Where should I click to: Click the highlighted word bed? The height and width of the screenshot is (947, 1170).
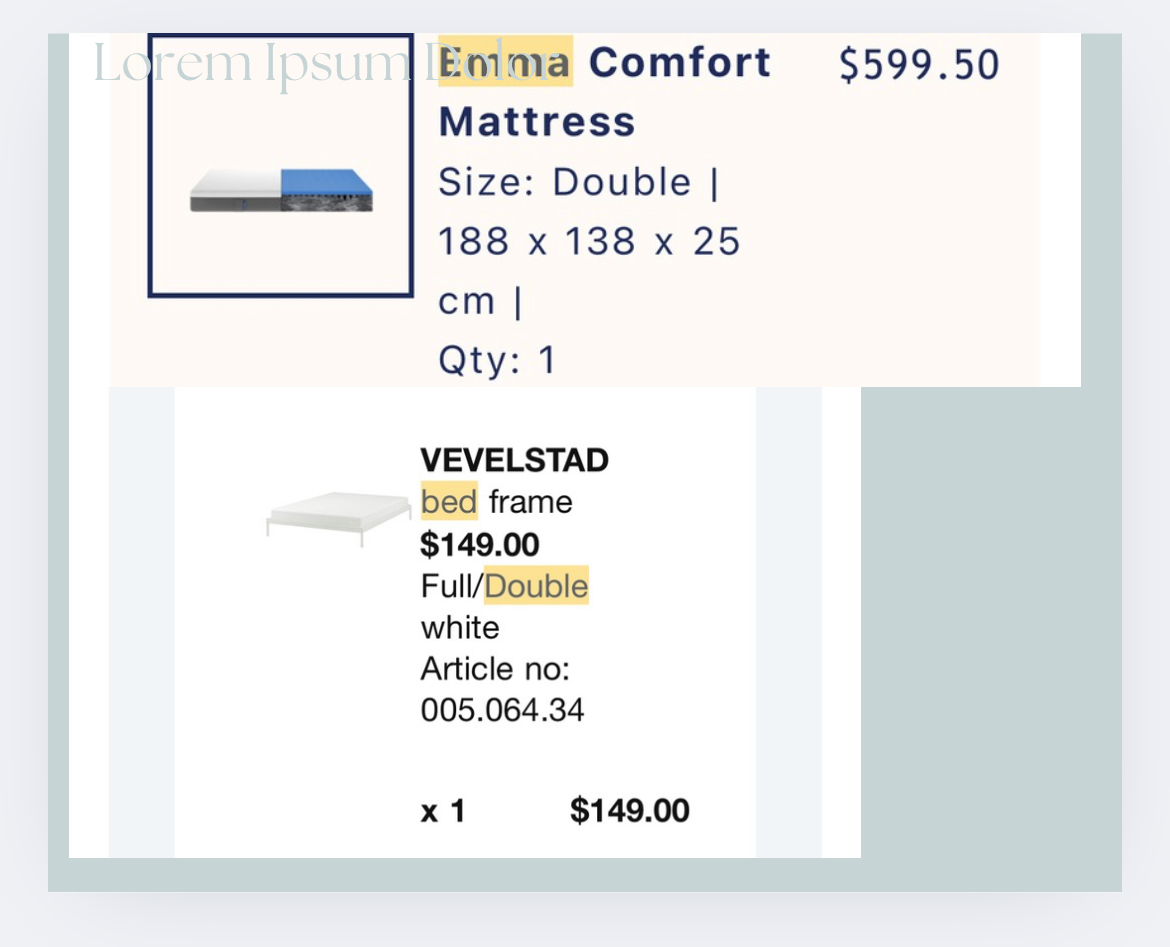coord(449,501)
